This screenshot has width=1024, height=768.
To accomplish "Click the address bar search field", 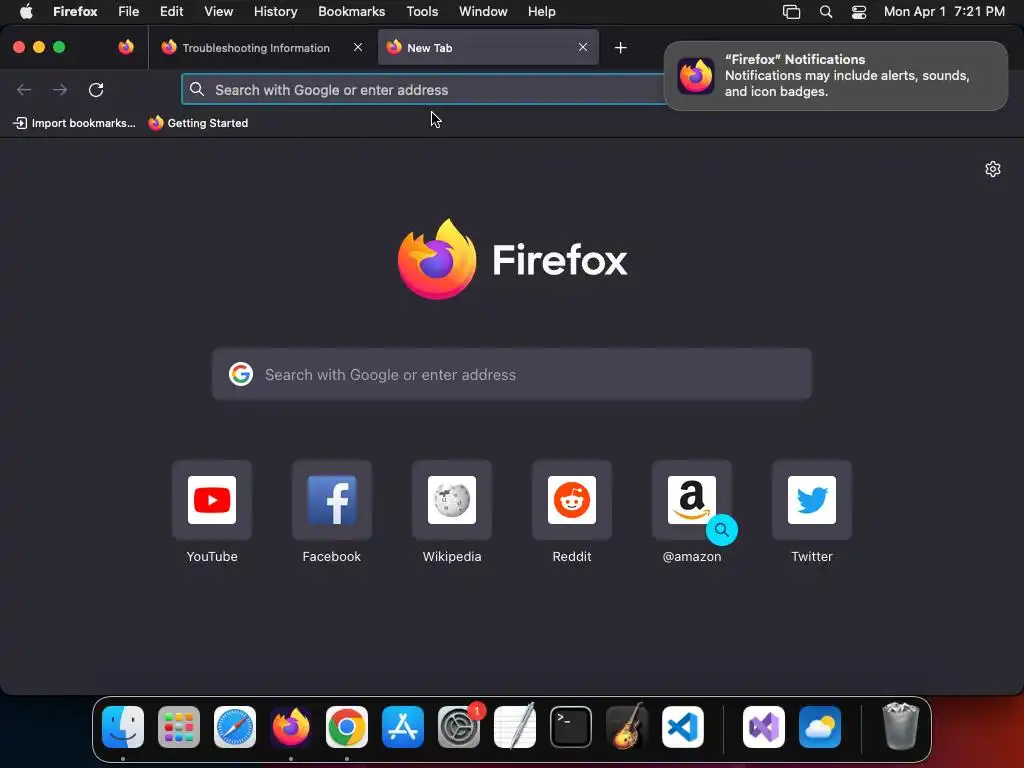I will click(x=423, y=89).
